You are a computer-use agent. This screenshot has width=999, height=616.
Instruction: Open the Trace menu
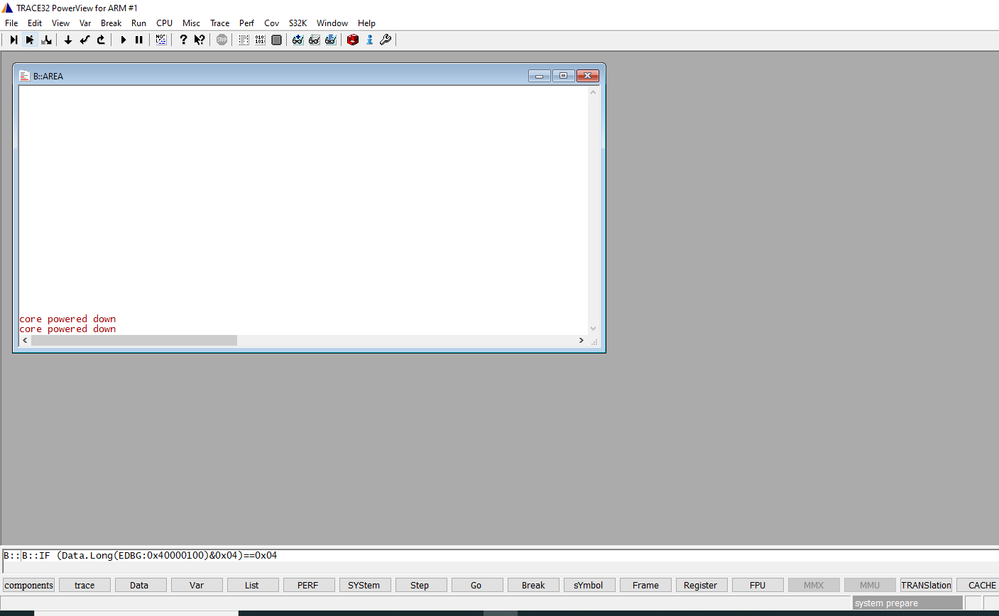point(220,23)
